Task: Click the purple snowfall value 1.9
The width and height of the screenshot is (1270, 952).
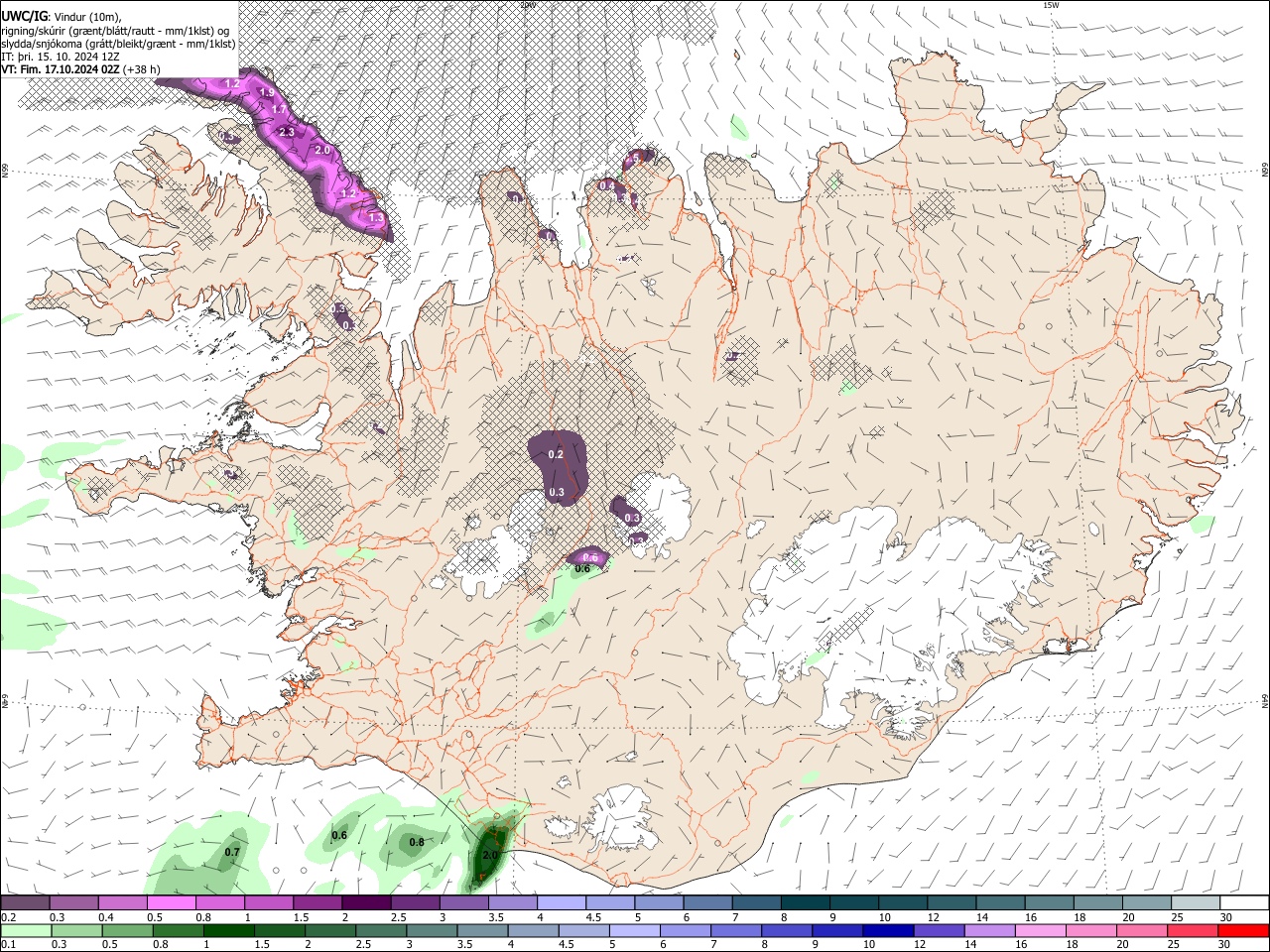Action: pyautogui.click(x=266, y=93)
